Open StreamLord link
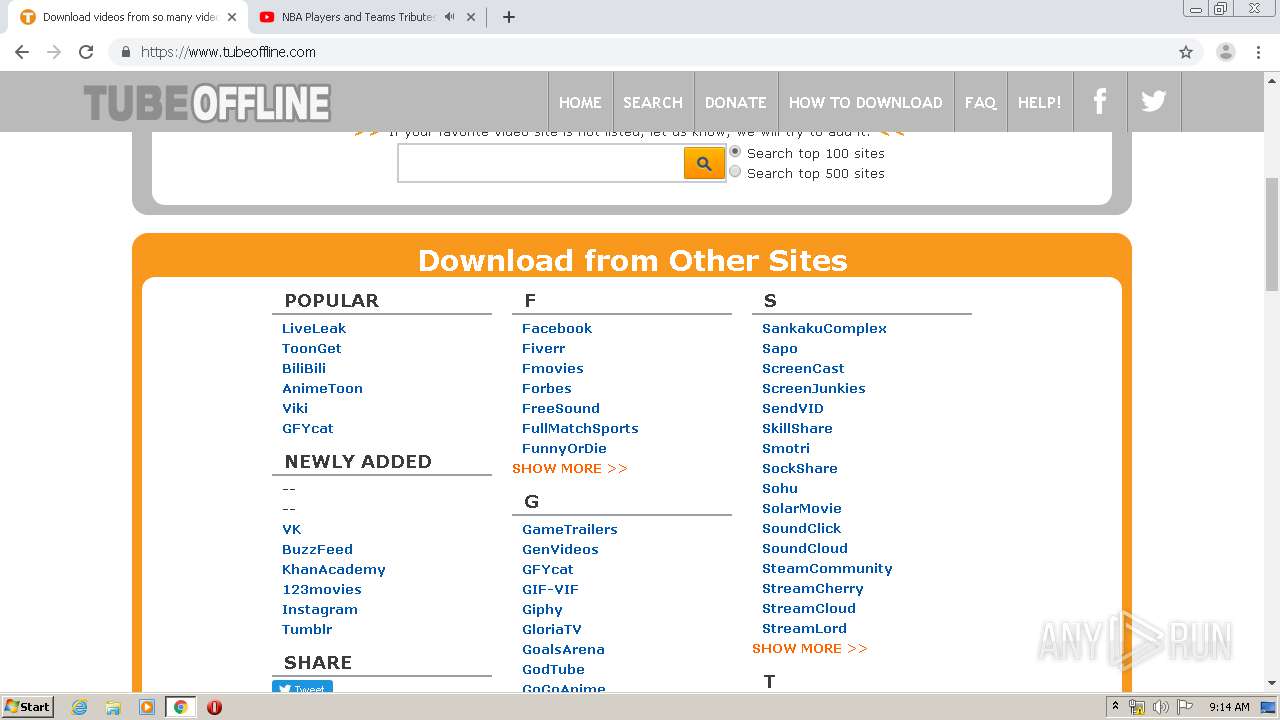This screenshot has height=720, width=1280. pos(804,628)
